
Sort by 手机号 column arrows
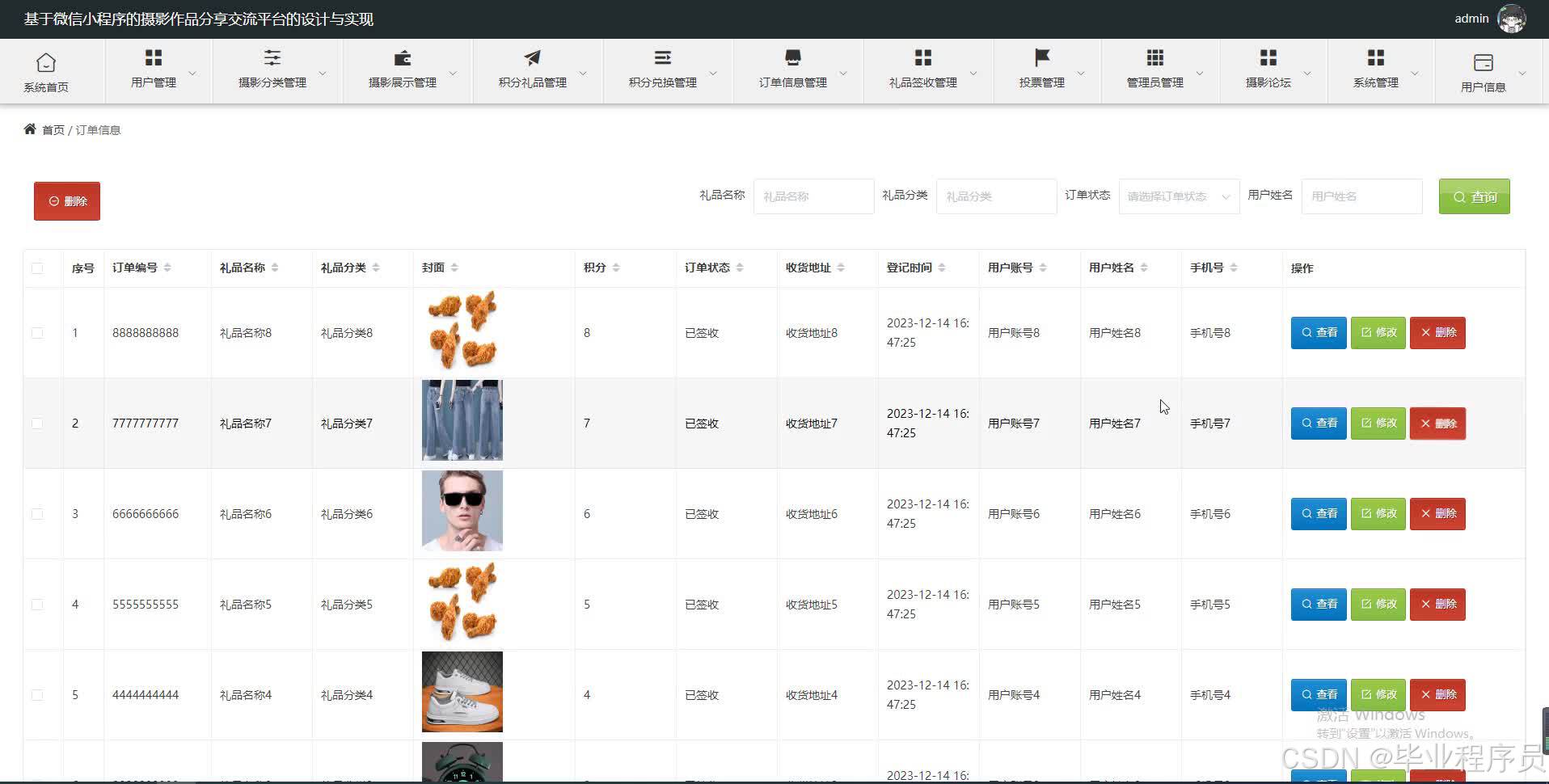tap(1234, 268)
